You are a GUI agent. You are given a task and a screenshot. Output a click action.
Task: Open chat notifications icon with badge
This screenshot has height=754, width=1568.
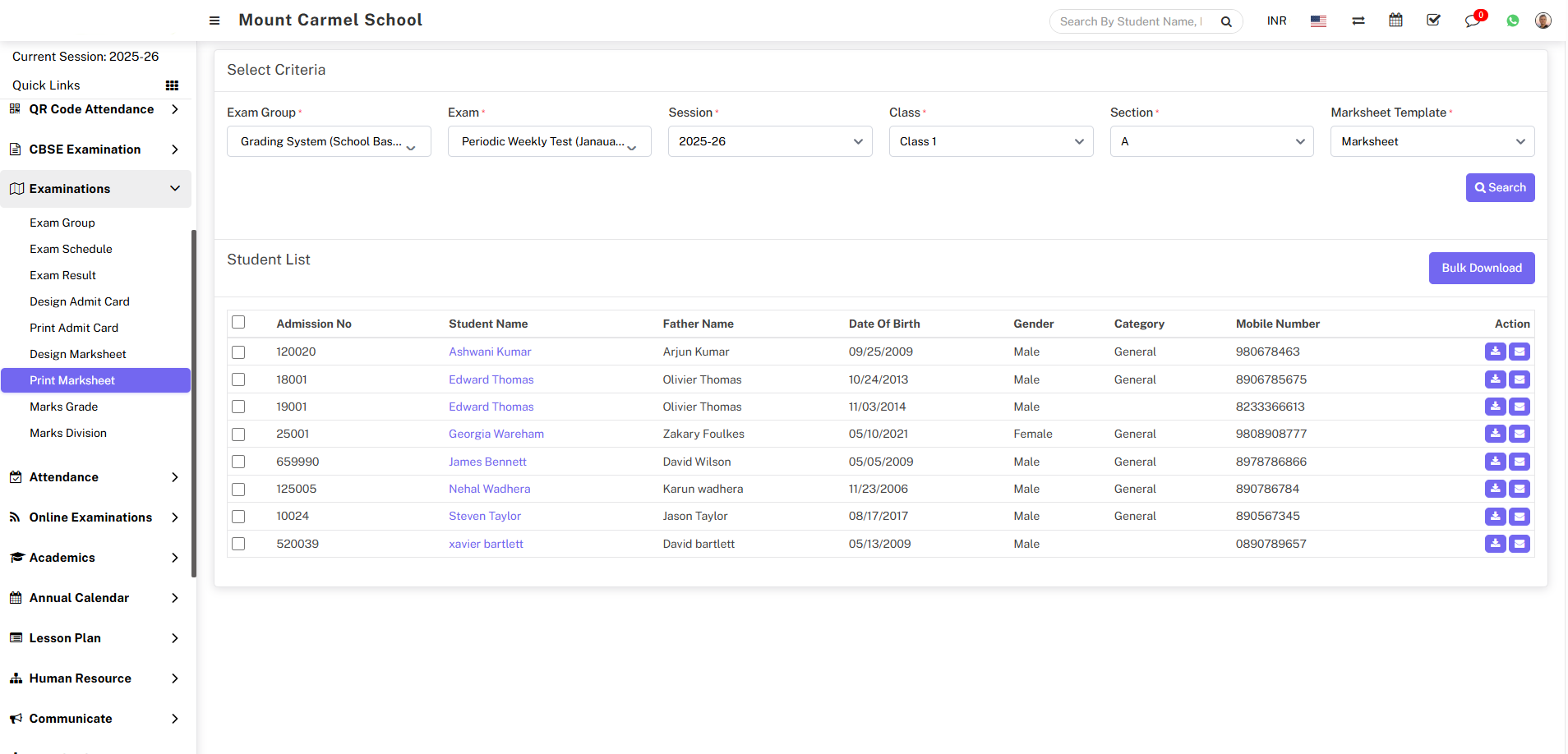(1472, 21)
